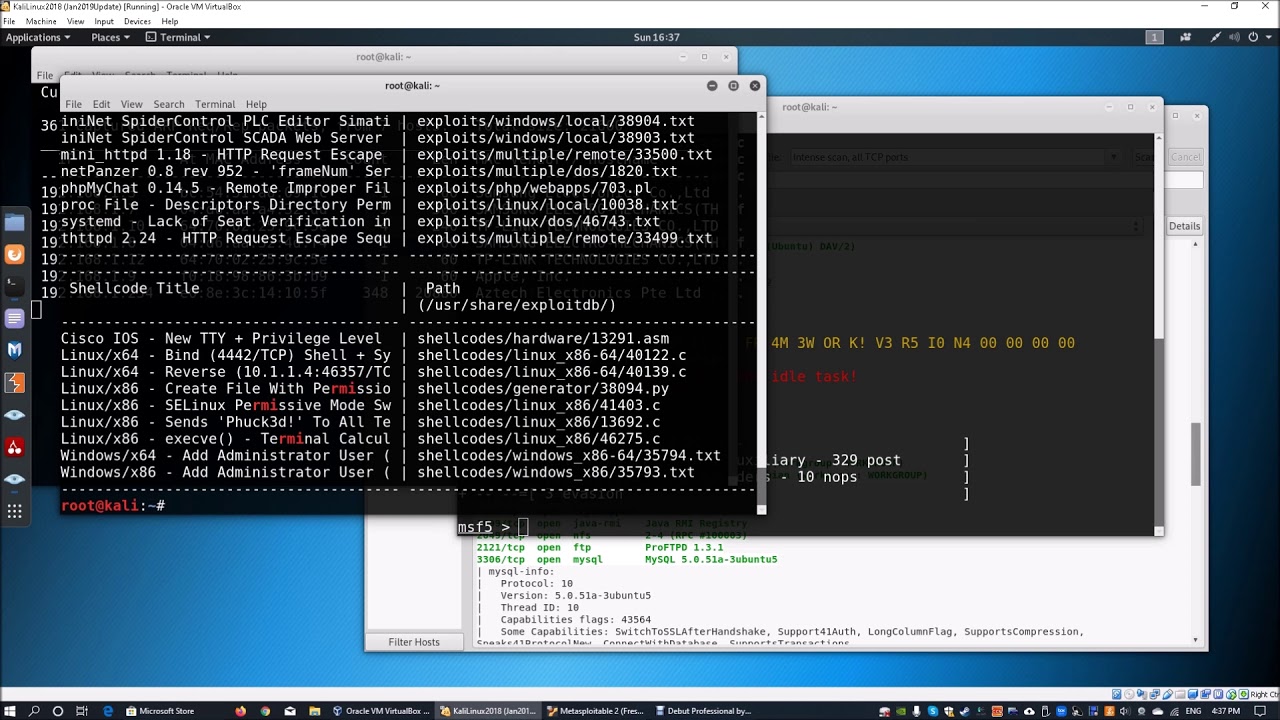Click the clock Sun 16:37 in top bar
The image size is (1280, 720).
[657, 37]
